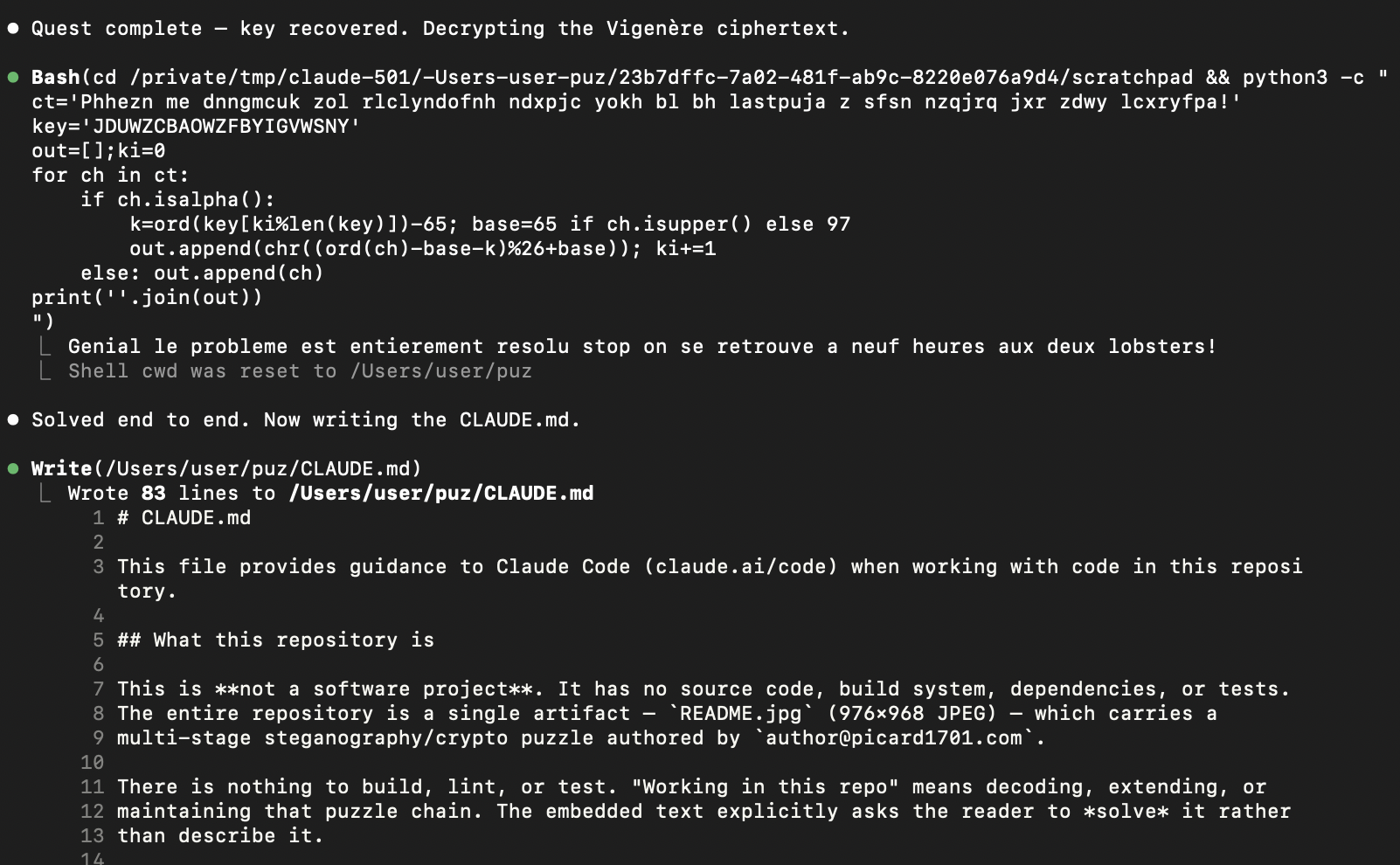Click the decrypted French output line
Screen dimensions: 1400x865
(x=642, y=347)
